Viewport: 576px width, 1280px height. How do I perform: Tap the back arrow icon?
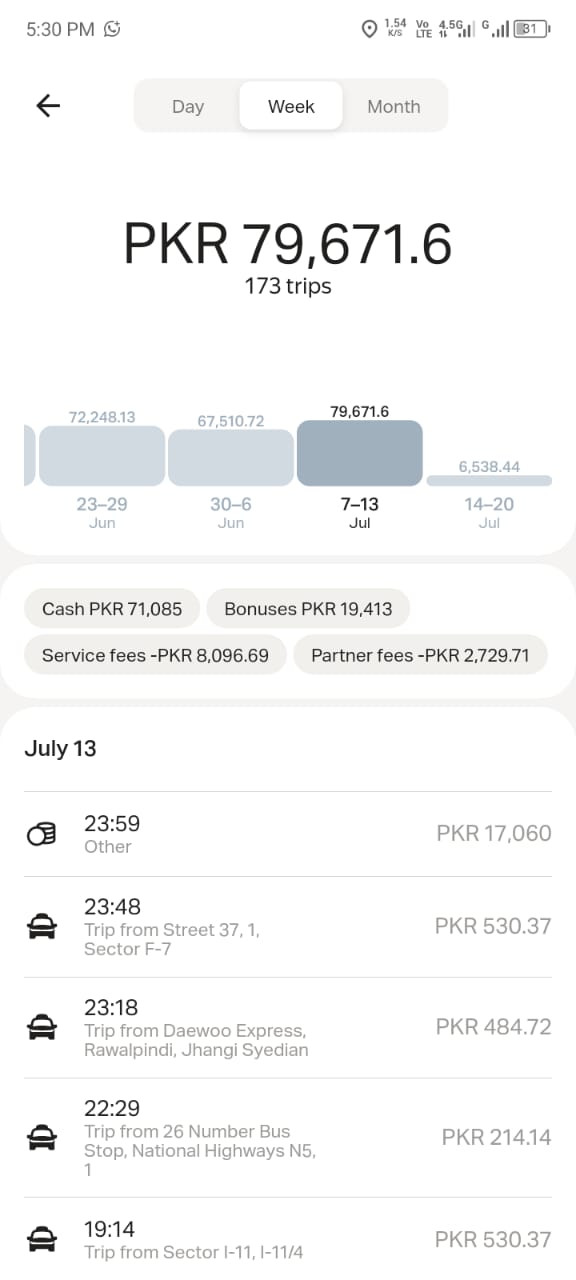pos(48,106)
